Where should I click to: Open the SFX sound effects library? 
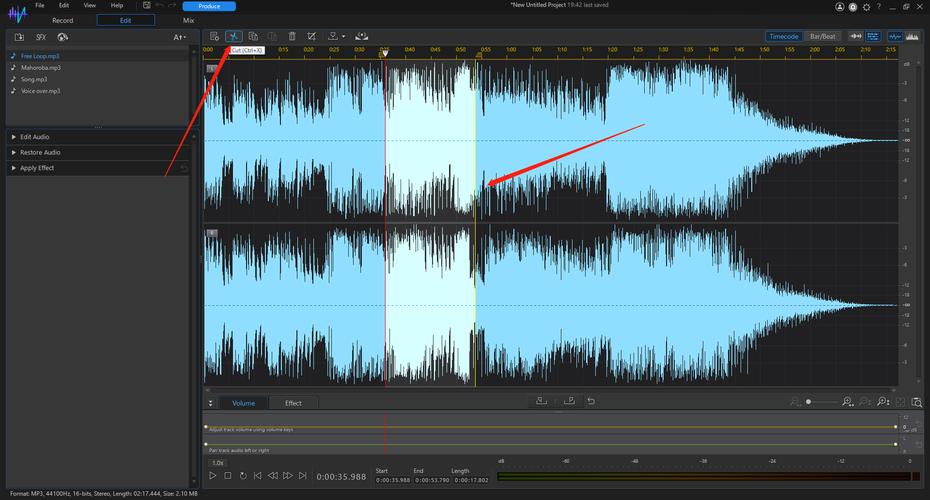41,37
